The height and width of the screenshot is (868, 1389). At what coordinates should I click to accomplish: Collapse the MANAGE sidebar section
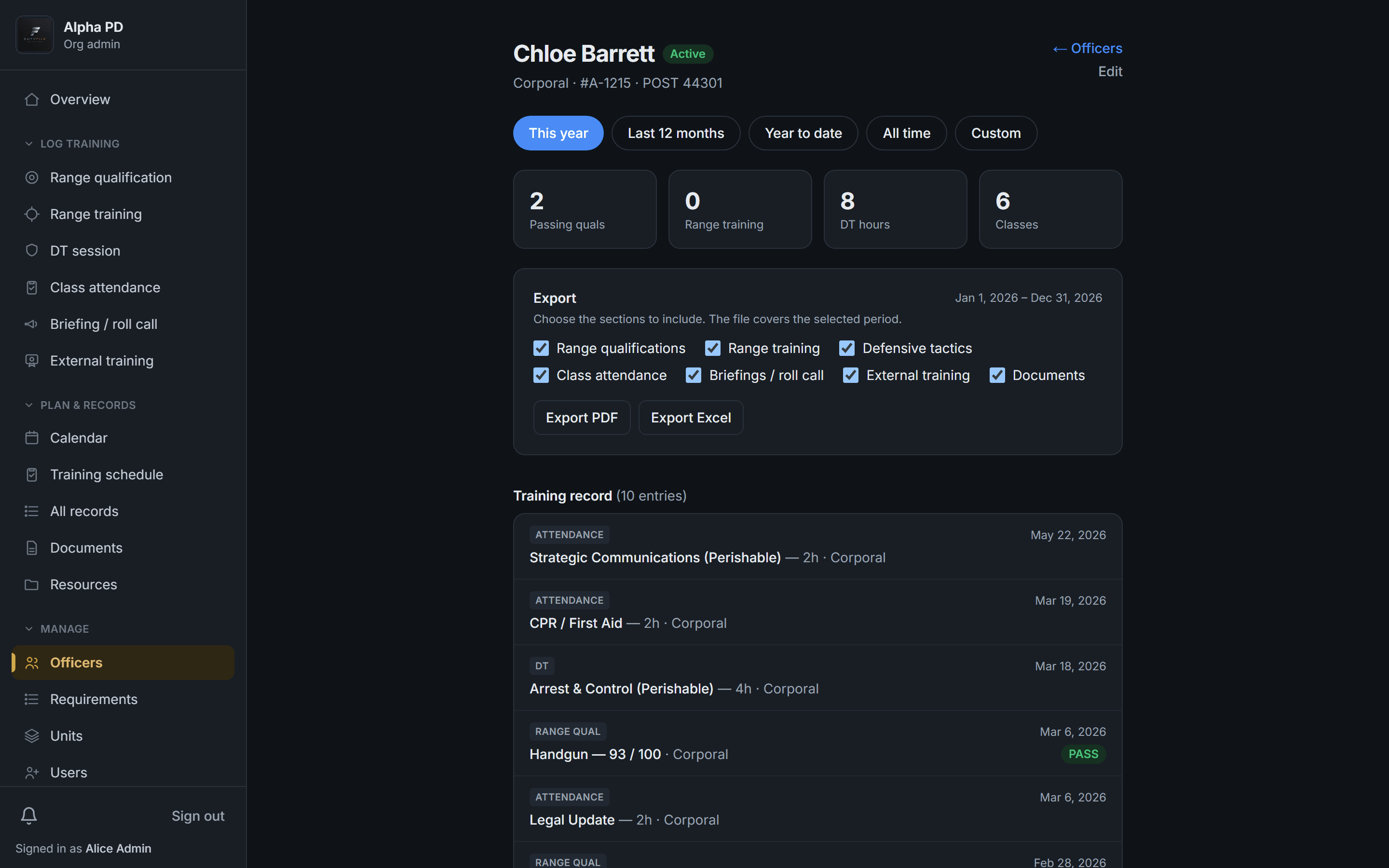pos(57,629)
